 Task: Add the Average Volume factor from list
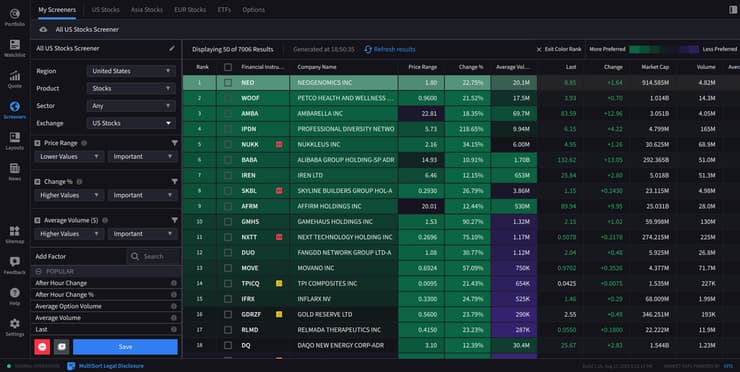tap(58, 318)
